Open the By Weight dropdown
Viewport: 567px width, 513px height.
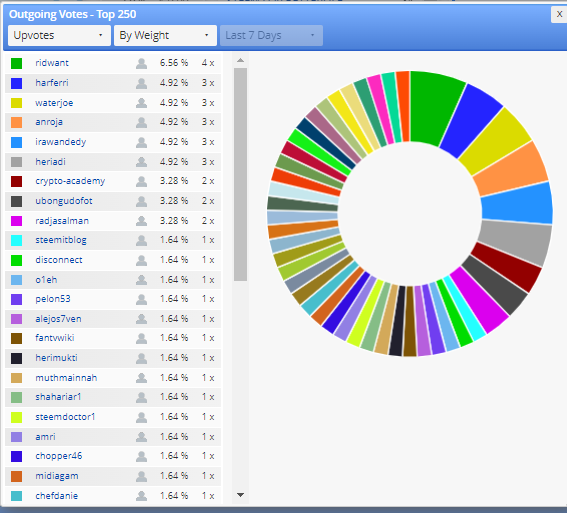(x=165, y=35)
